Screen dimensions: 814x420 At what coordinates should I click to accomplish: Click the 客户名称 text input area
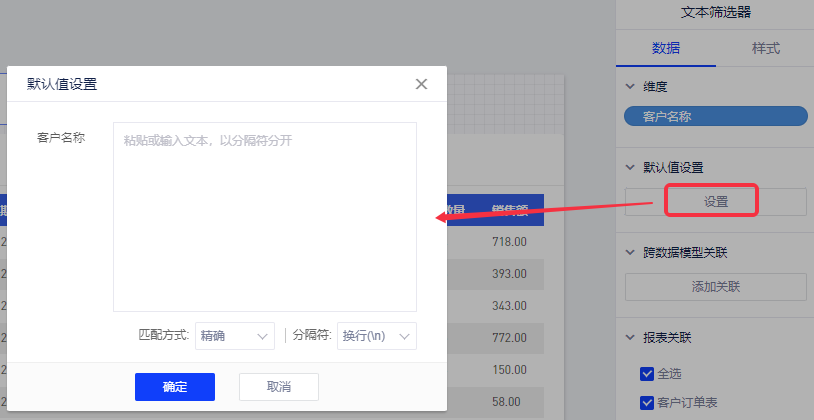264,216
